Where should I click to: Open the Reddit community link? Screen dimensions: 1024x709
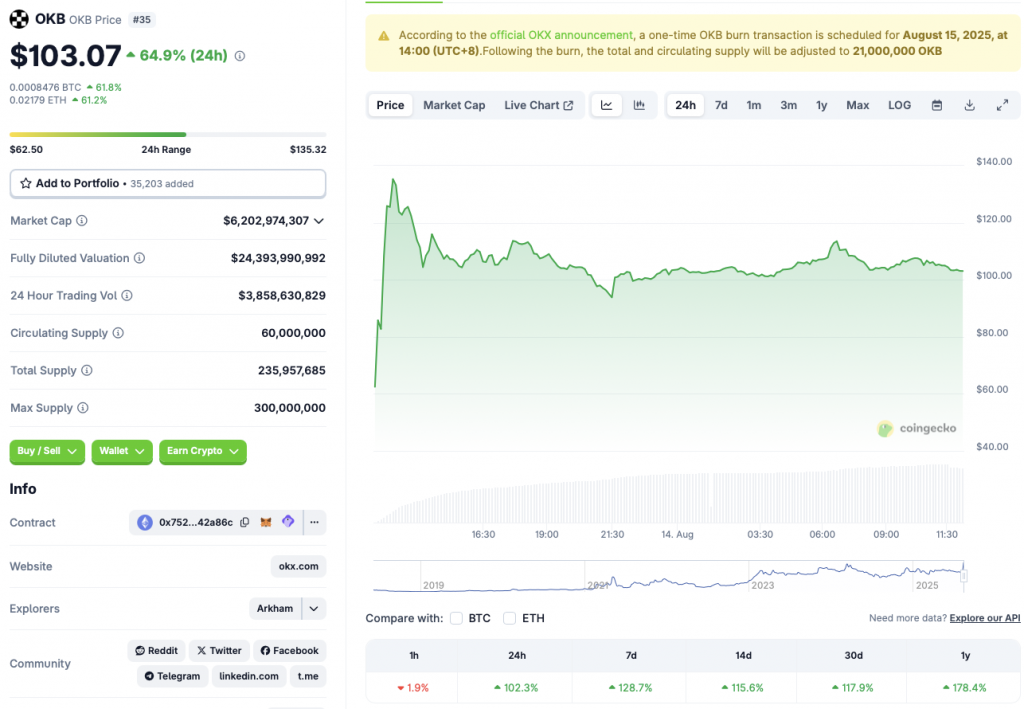[x=156, y=651]
